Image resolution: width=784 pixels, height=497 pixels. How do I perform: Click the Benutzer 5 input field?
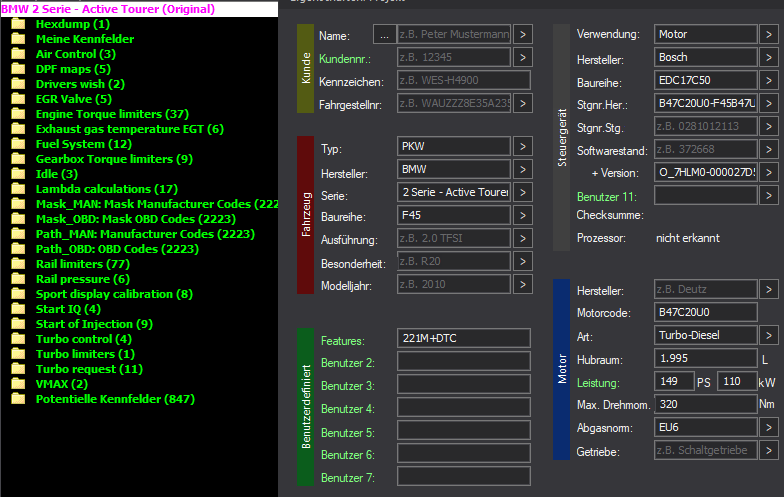pos(464,430)
